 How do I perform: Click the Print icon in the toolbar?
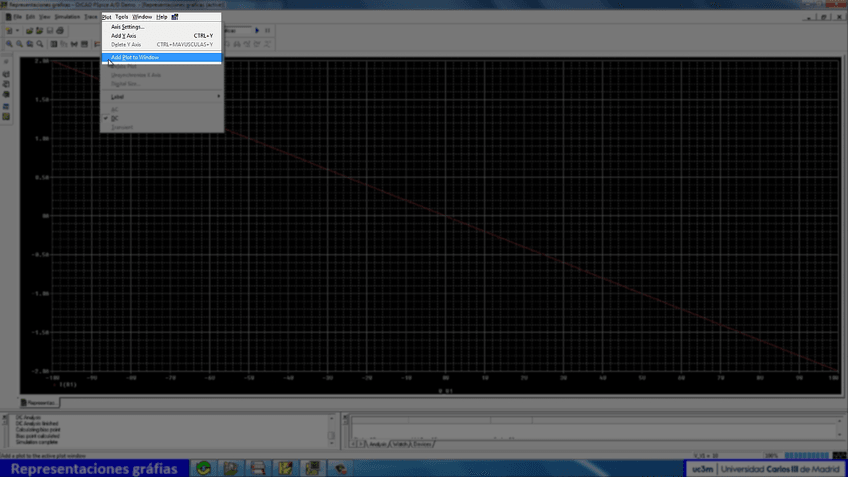[x=60, y=31]
